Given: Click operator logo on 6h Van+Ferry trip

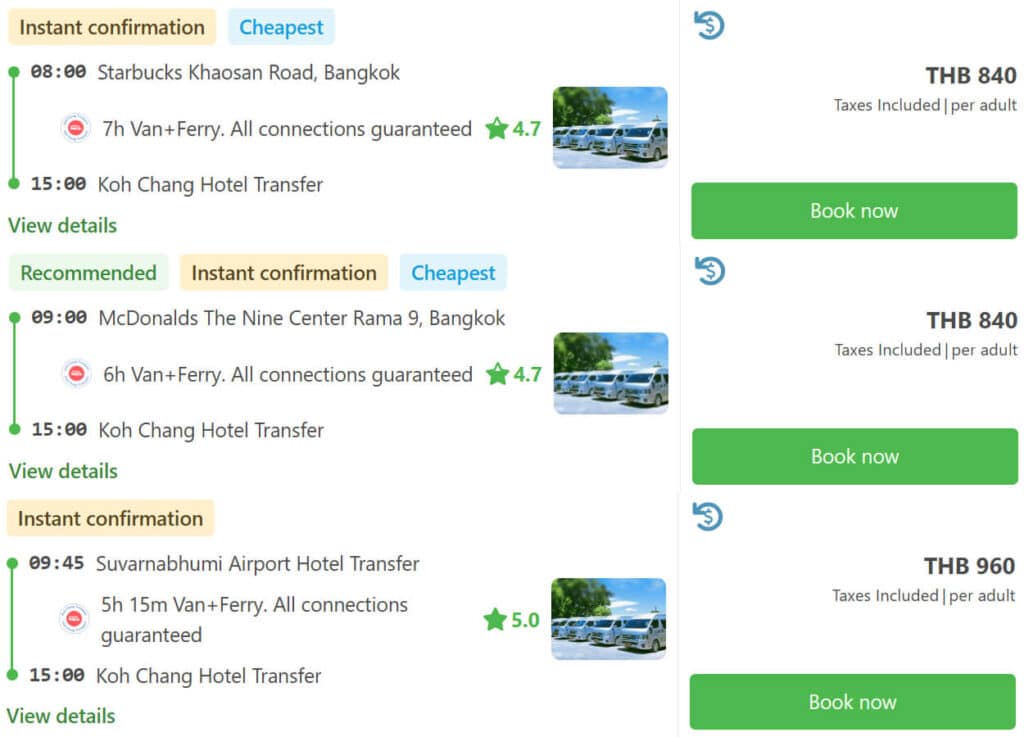Looking at the screenshot, I should [76, 373].
